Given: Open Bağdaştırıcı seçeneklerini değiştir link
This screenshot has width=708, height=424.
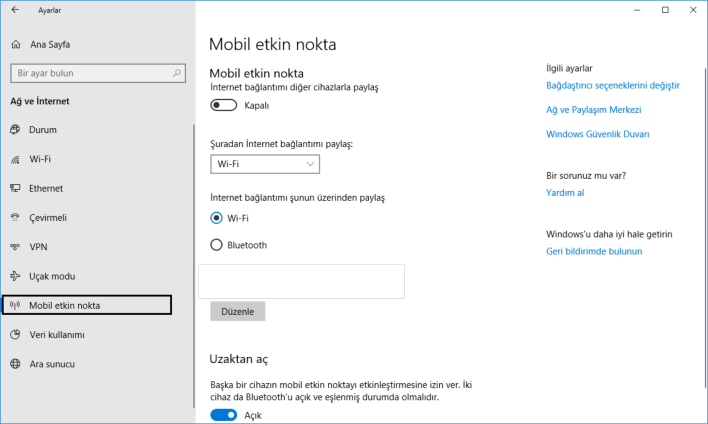Looking at the screenshot, I should pos(613,85).
